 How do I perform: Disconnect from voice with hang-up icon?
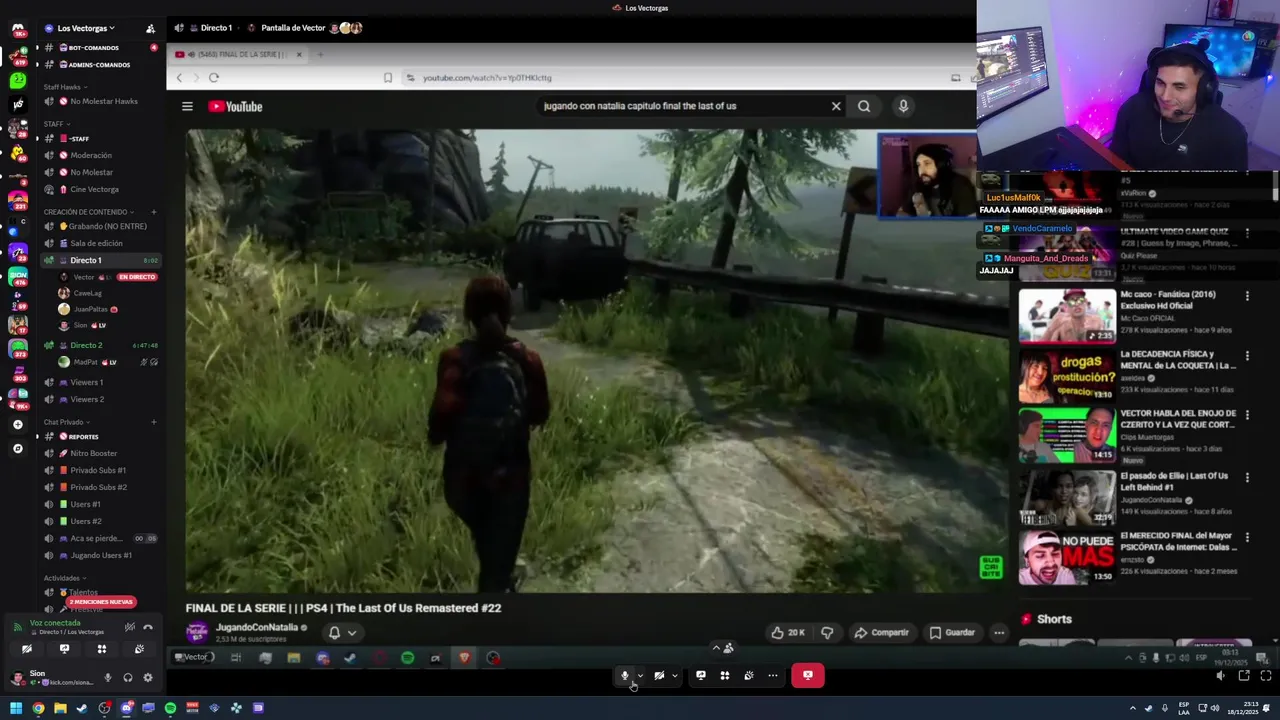coord(148,627)
